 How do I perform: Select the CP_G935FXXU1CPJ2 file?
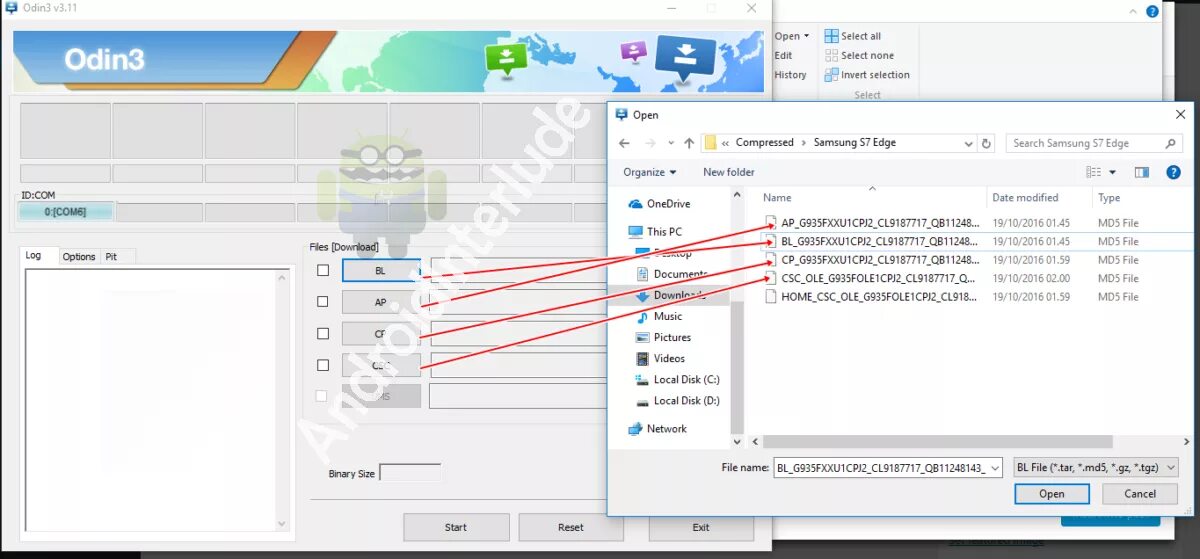tap(880, 260)
